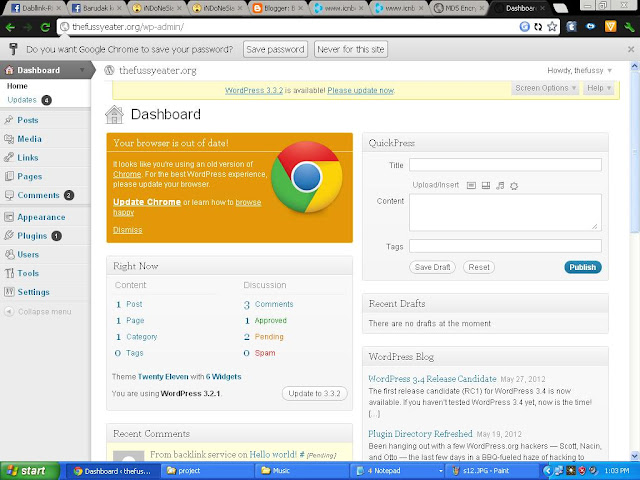Open the Tools menu

coord(28,273)
